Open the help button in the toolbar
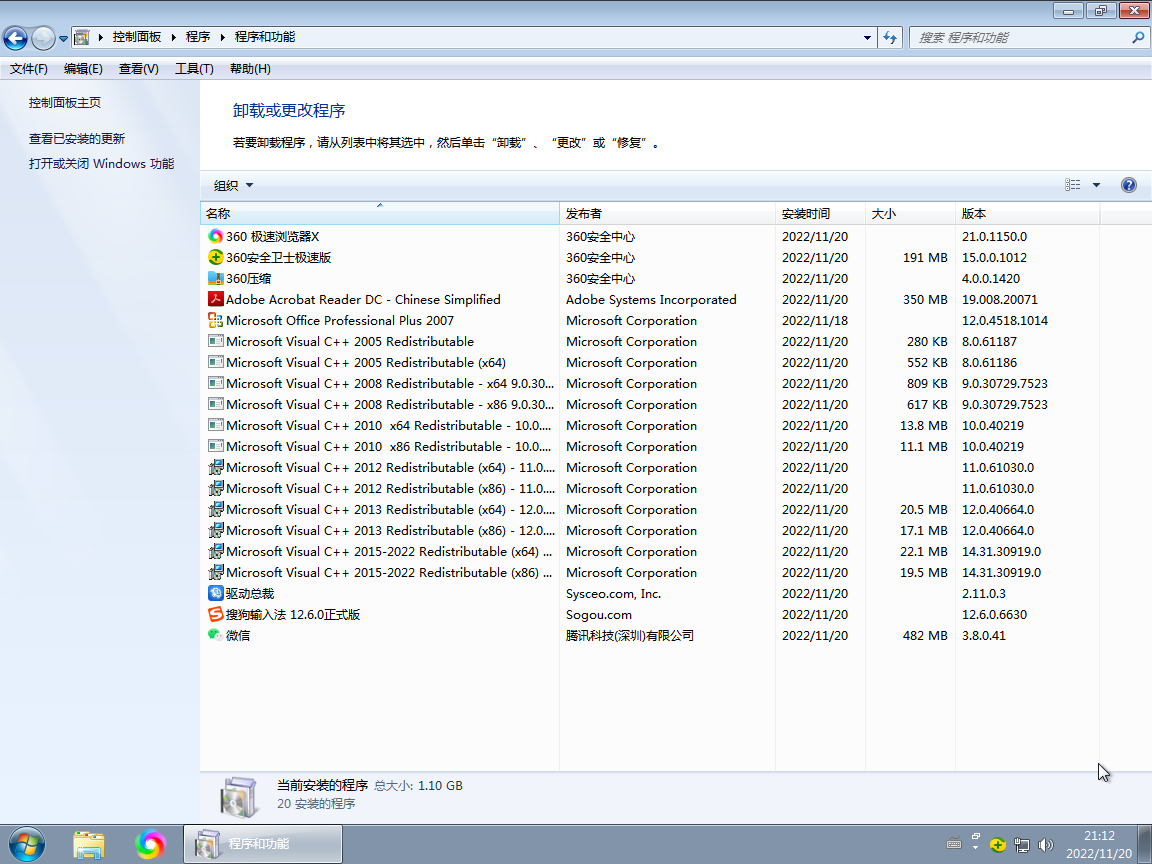 tap(1128, 185)
